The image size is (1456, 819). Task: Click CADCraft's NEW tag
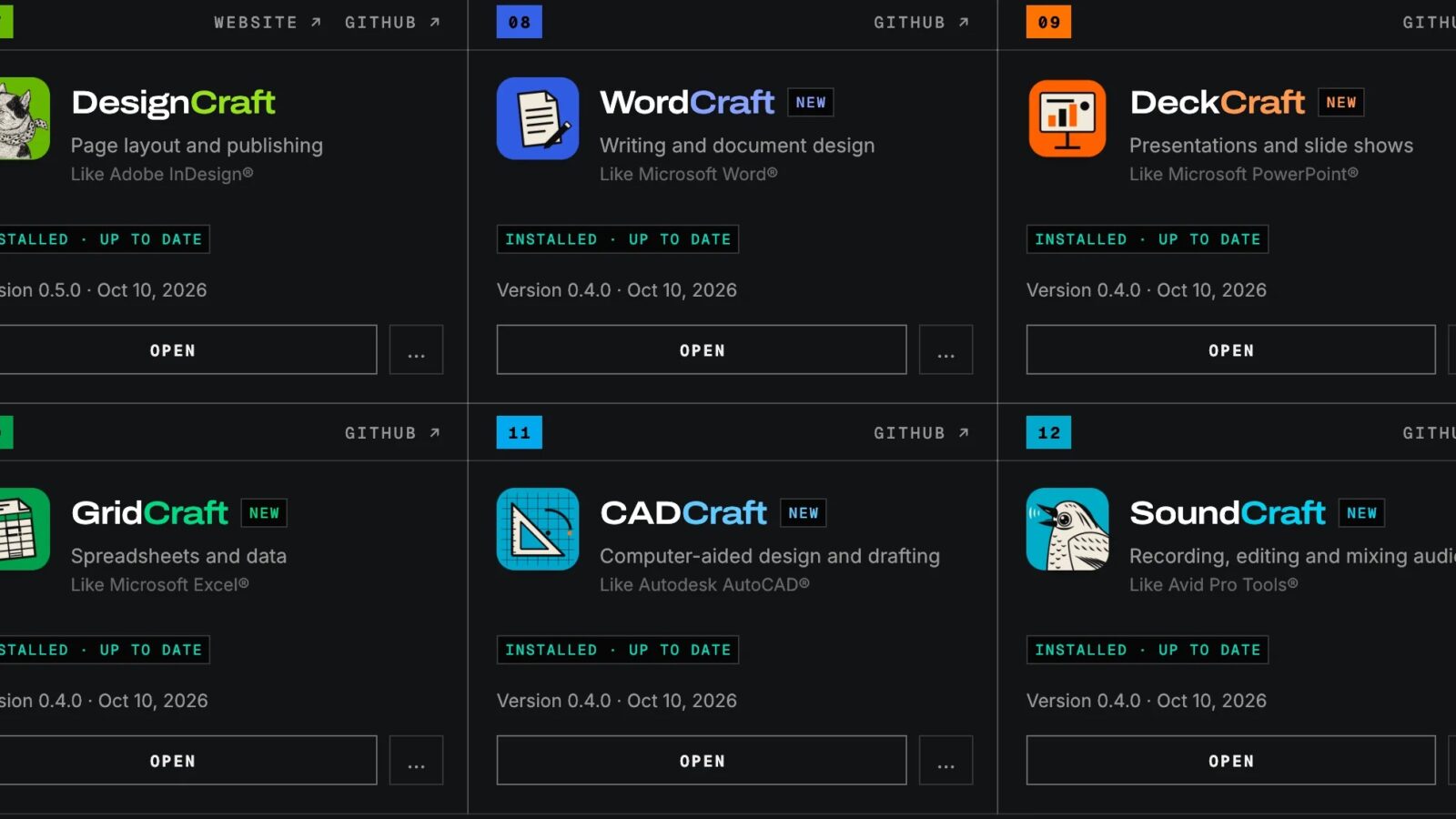point(804,513)
